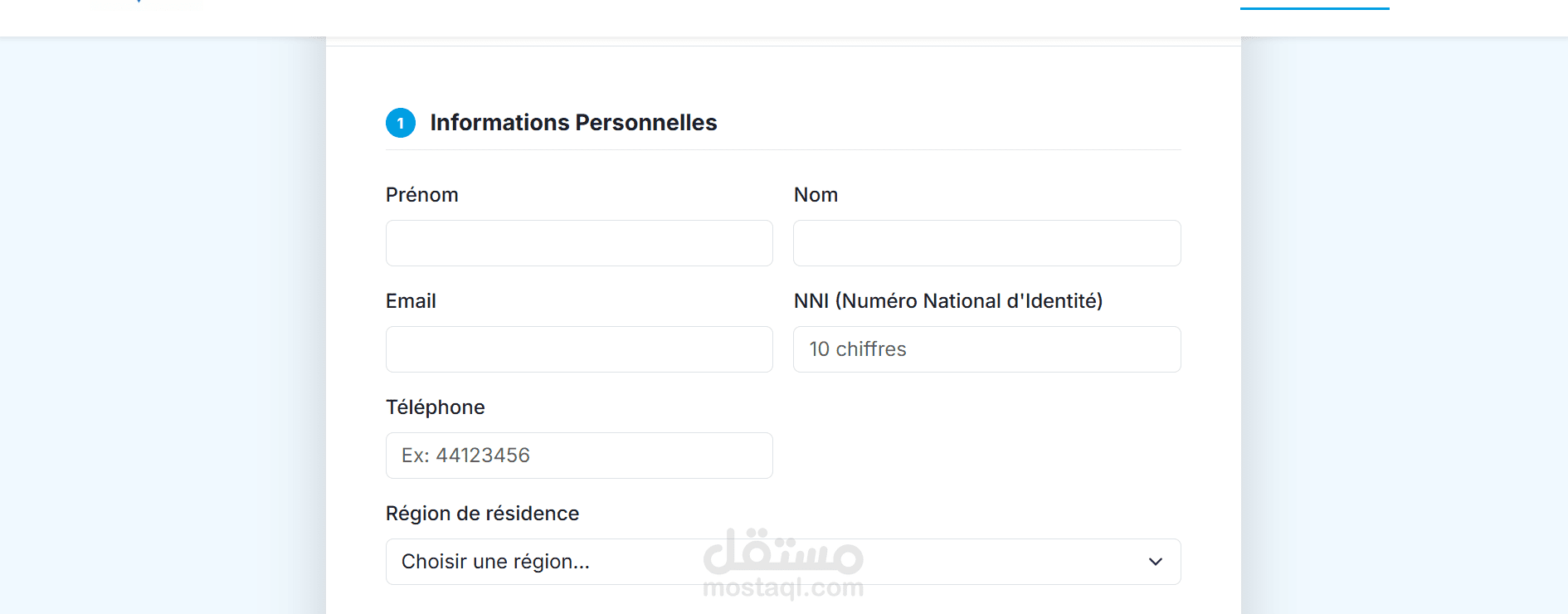This screenshot has height=614, width=1568.
Task: Click the mostaql.com watermark text
Action: [783, 588]
